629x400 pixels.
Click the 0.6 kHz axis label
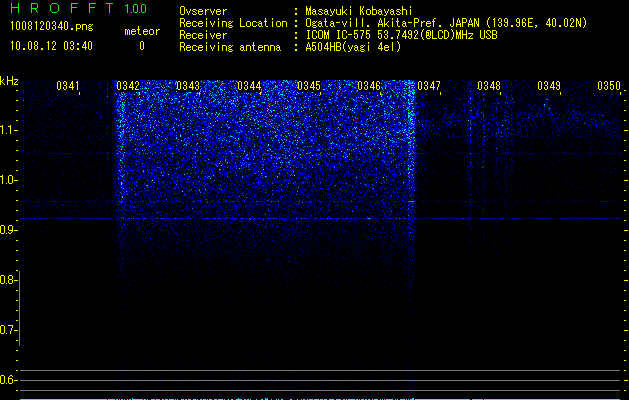pyautogui.click(x=7, y=380)
